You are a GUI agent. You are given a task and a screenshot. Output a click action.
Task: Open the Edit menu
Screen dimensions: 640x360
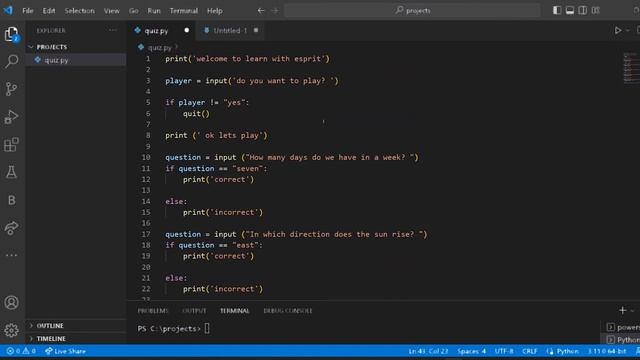[49, 11]
